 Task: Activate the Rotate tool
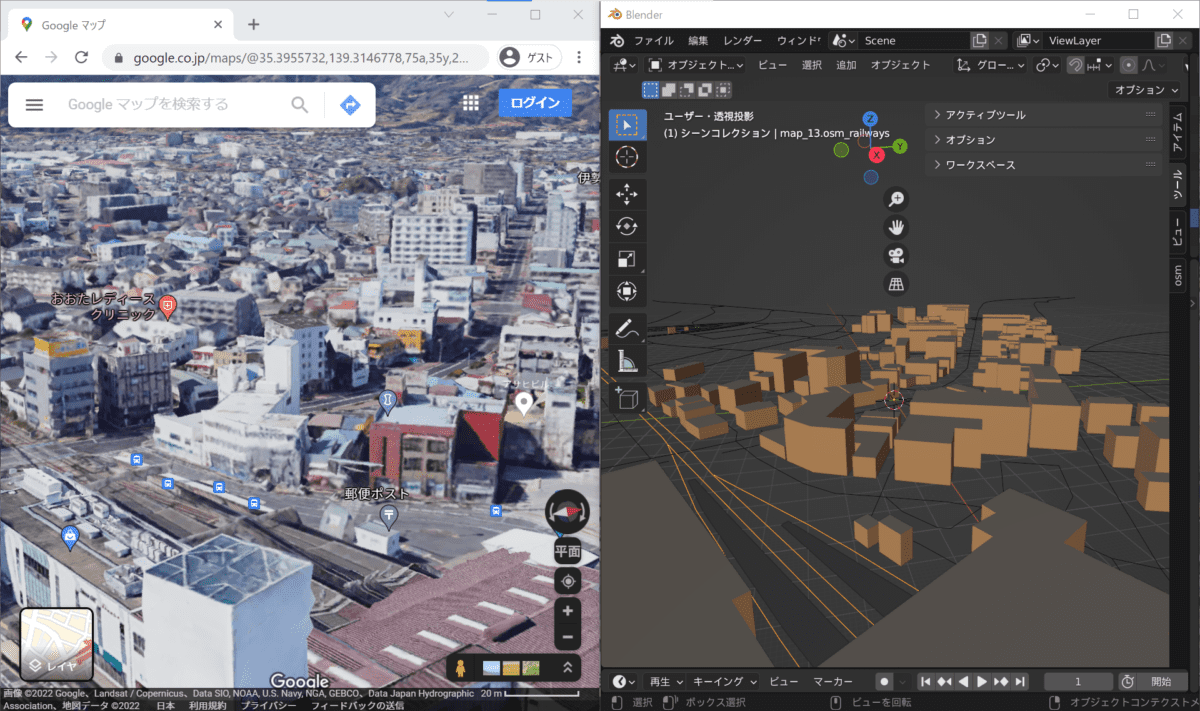[627, 226]
